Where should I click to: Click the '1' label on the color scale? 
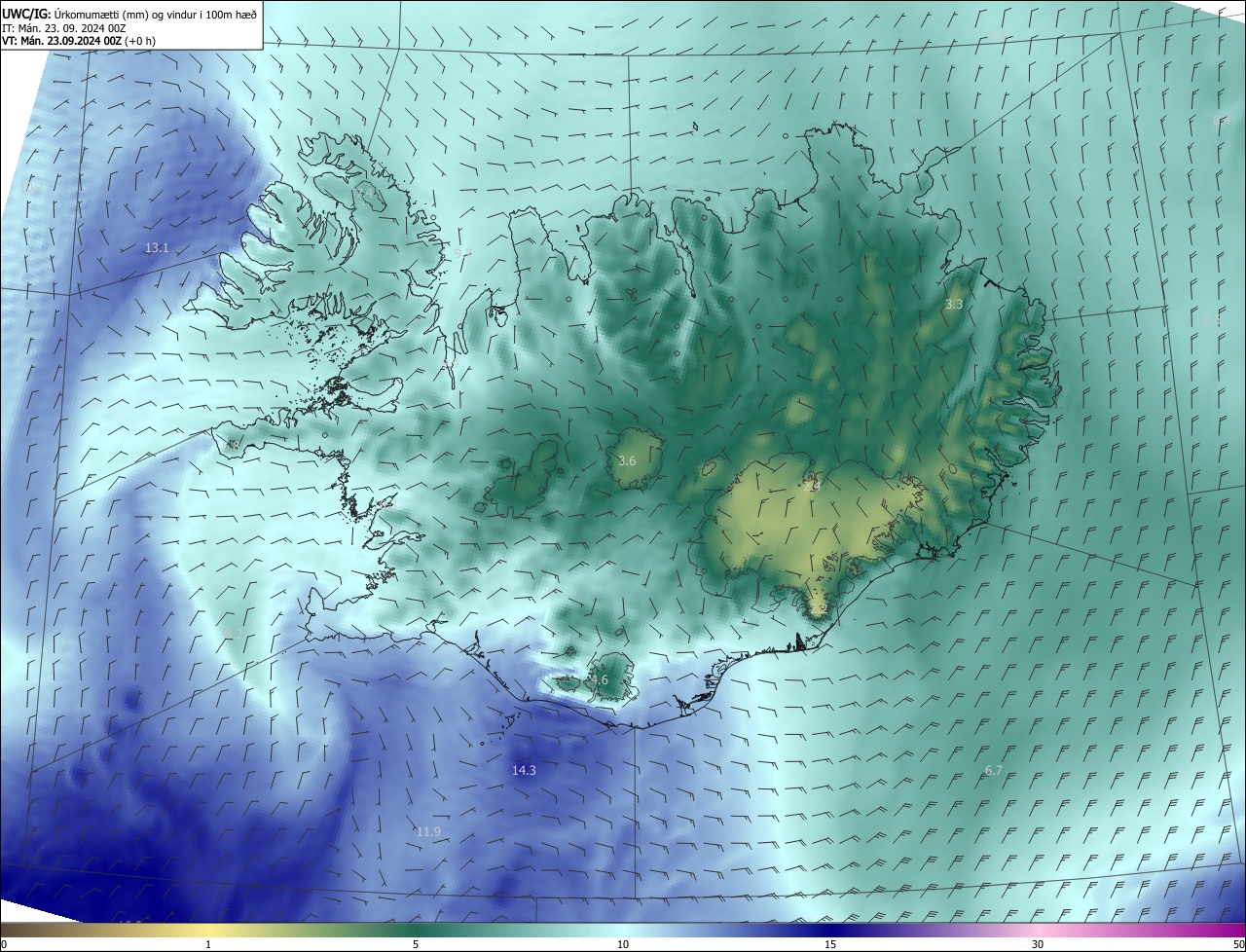[208, 944]
